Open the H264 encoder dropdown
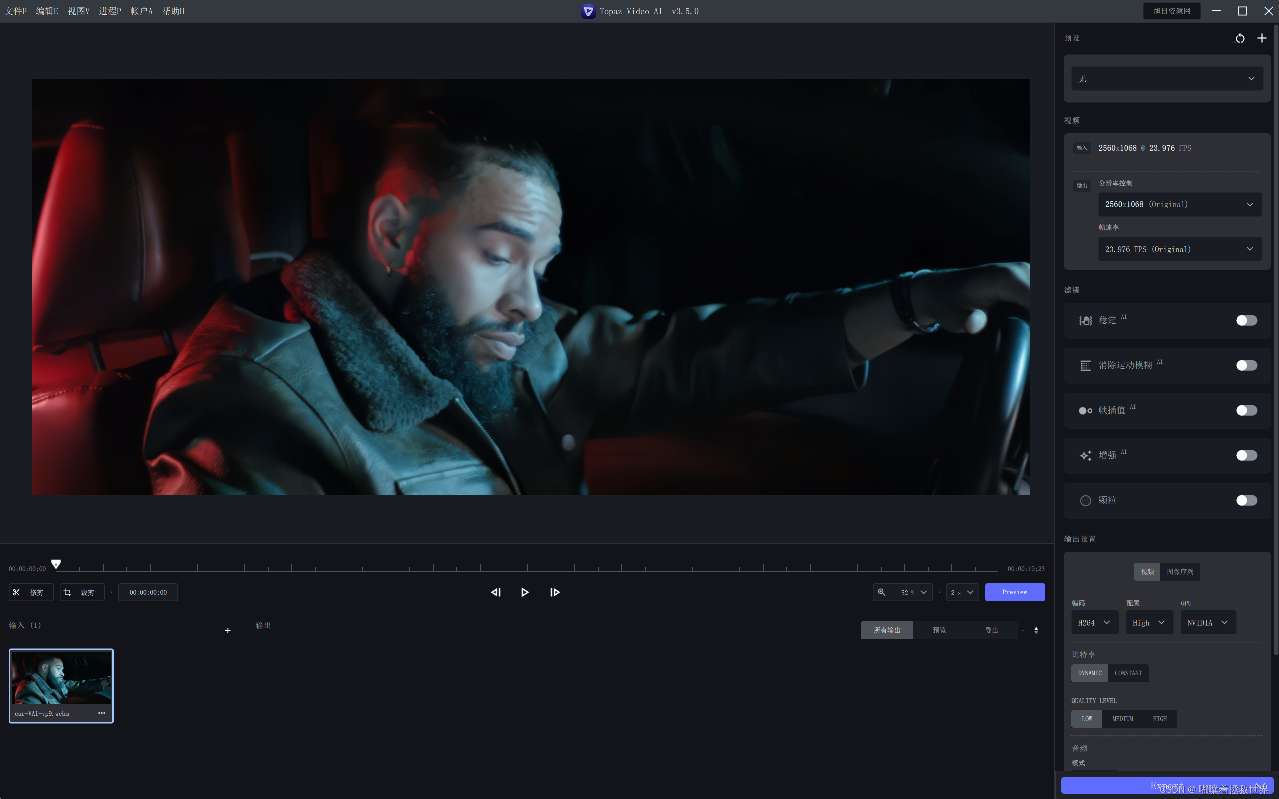 click(1094, 622)
